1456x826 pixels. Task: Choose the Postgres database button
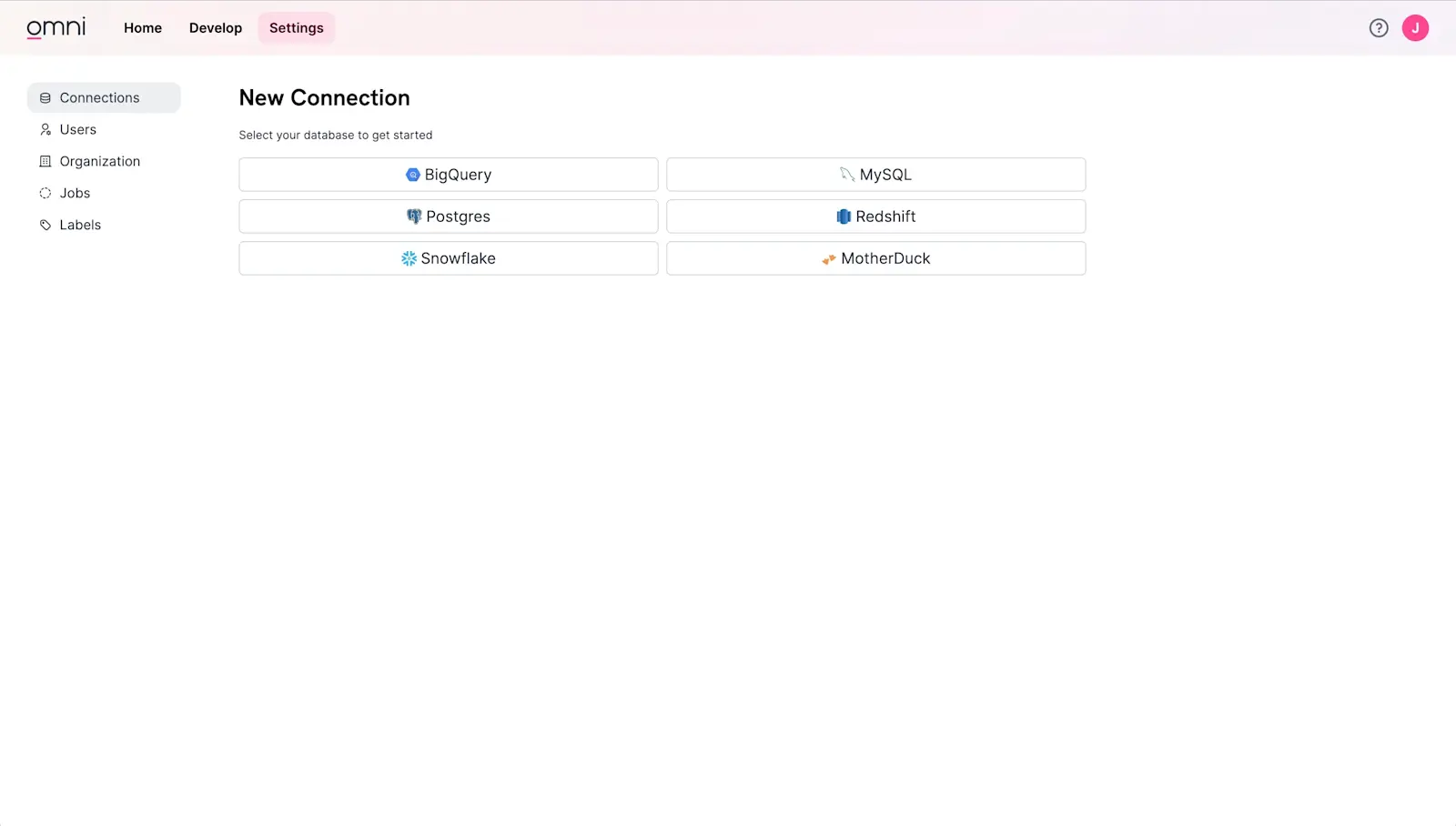tap(448, 217)
